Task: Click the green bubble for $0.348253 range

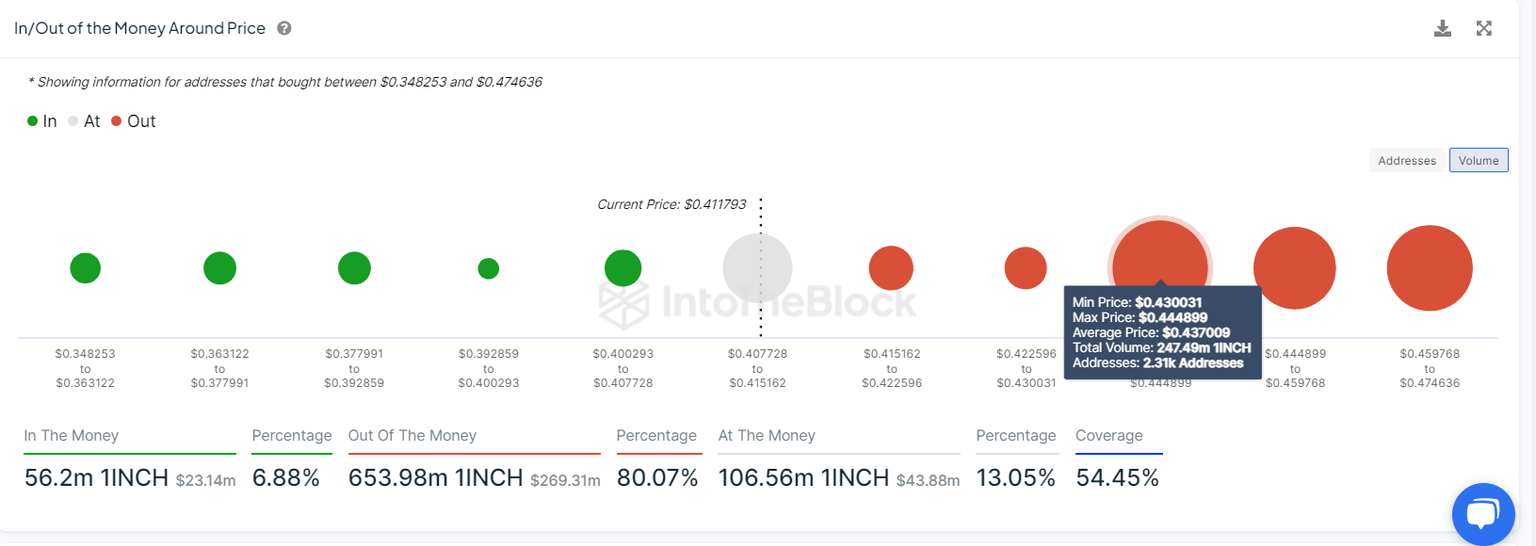Action: click(x=85, y=268)
